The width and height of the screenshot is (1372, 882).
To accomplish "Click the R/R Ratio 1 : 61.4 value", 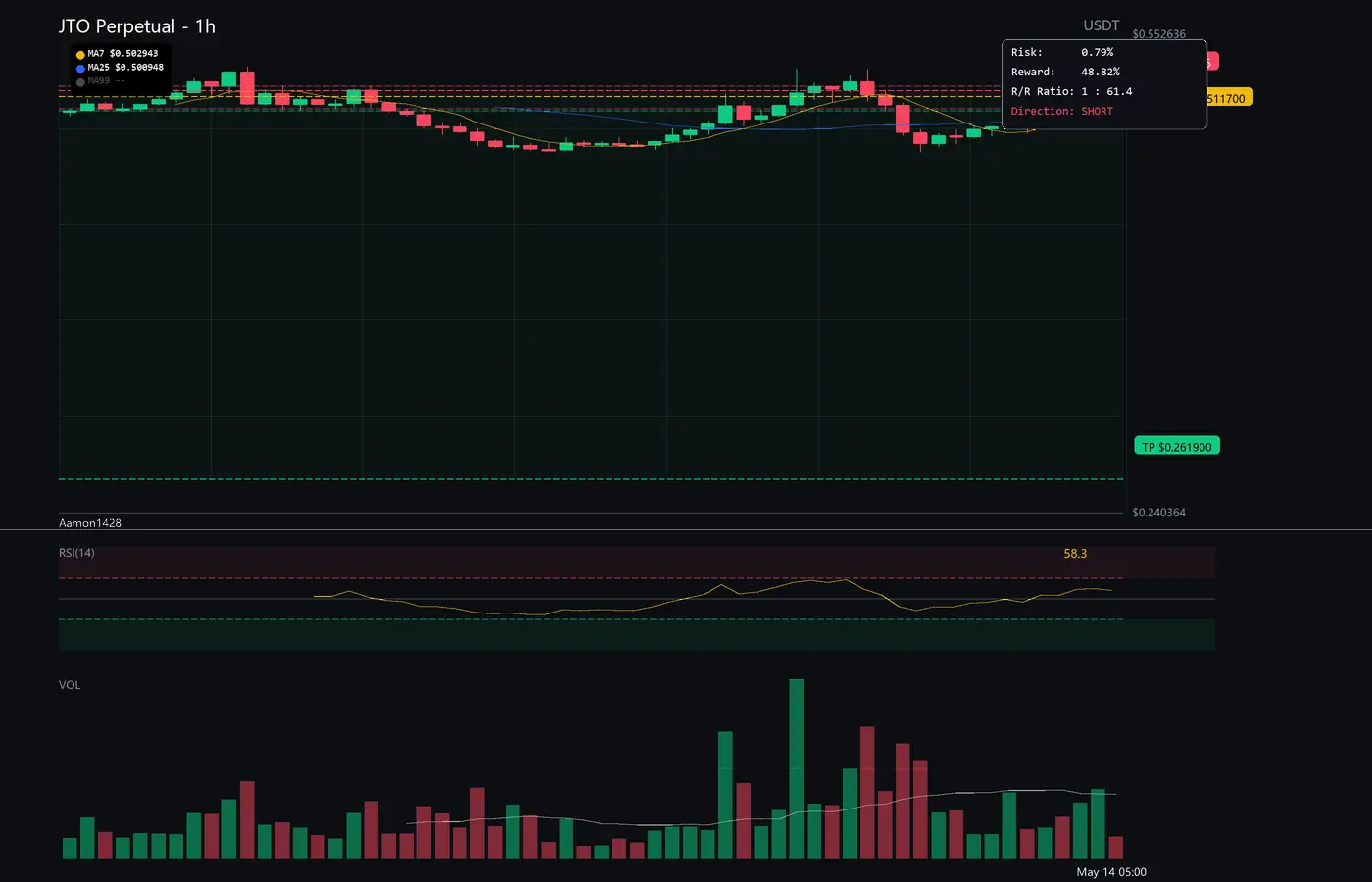I will [x=1106, y=91].
